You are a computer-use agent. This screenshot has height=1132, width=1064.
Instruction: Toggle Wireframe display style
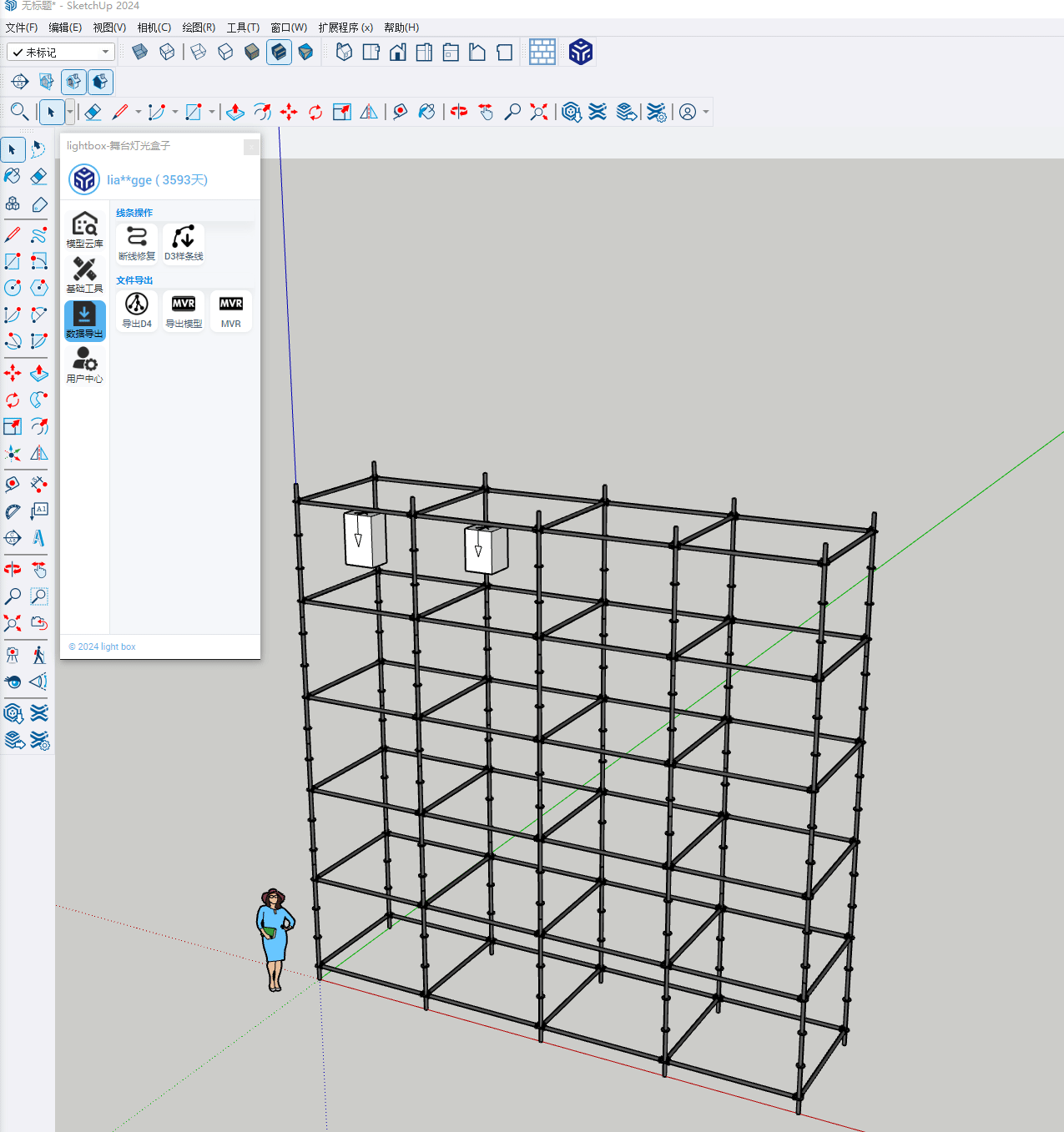(199, 53)
